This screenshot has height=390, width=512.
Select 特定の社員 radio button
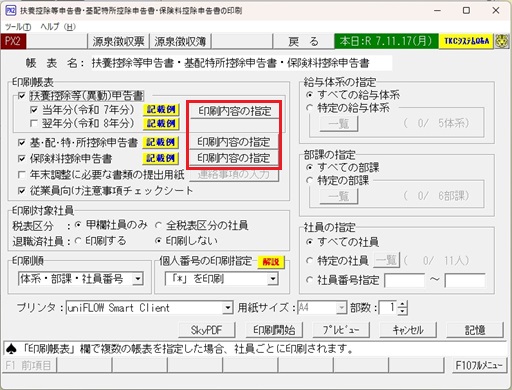pyautogui.click(x=309, y=261)
